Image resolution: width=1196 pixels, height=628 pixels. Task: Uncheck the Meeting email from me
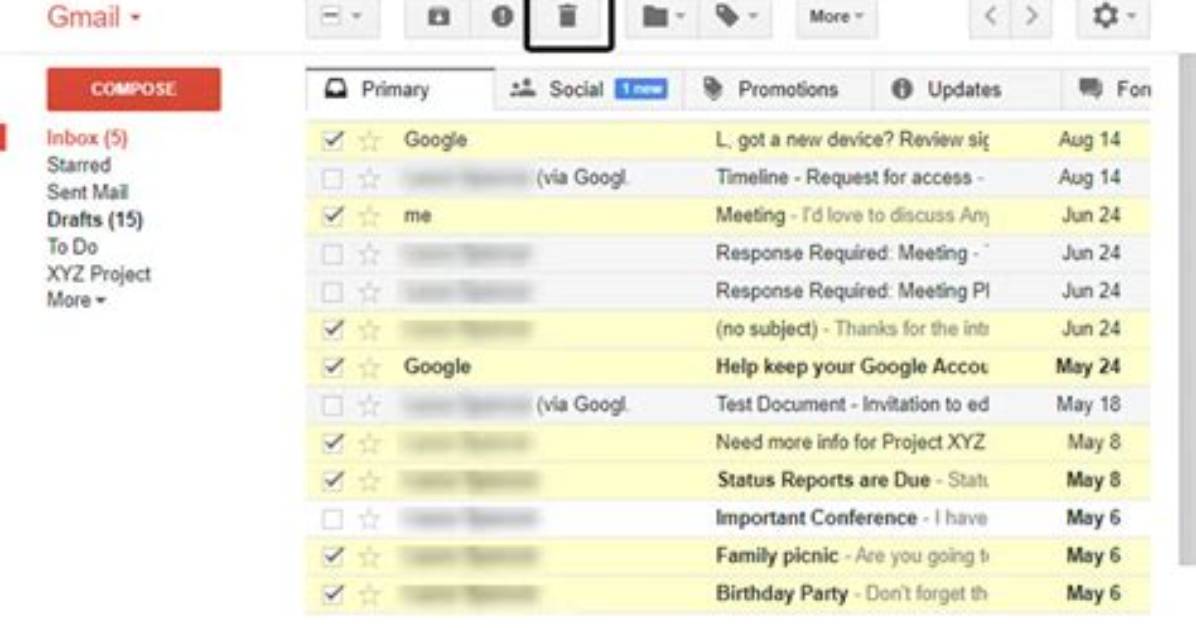click(333, 216)
